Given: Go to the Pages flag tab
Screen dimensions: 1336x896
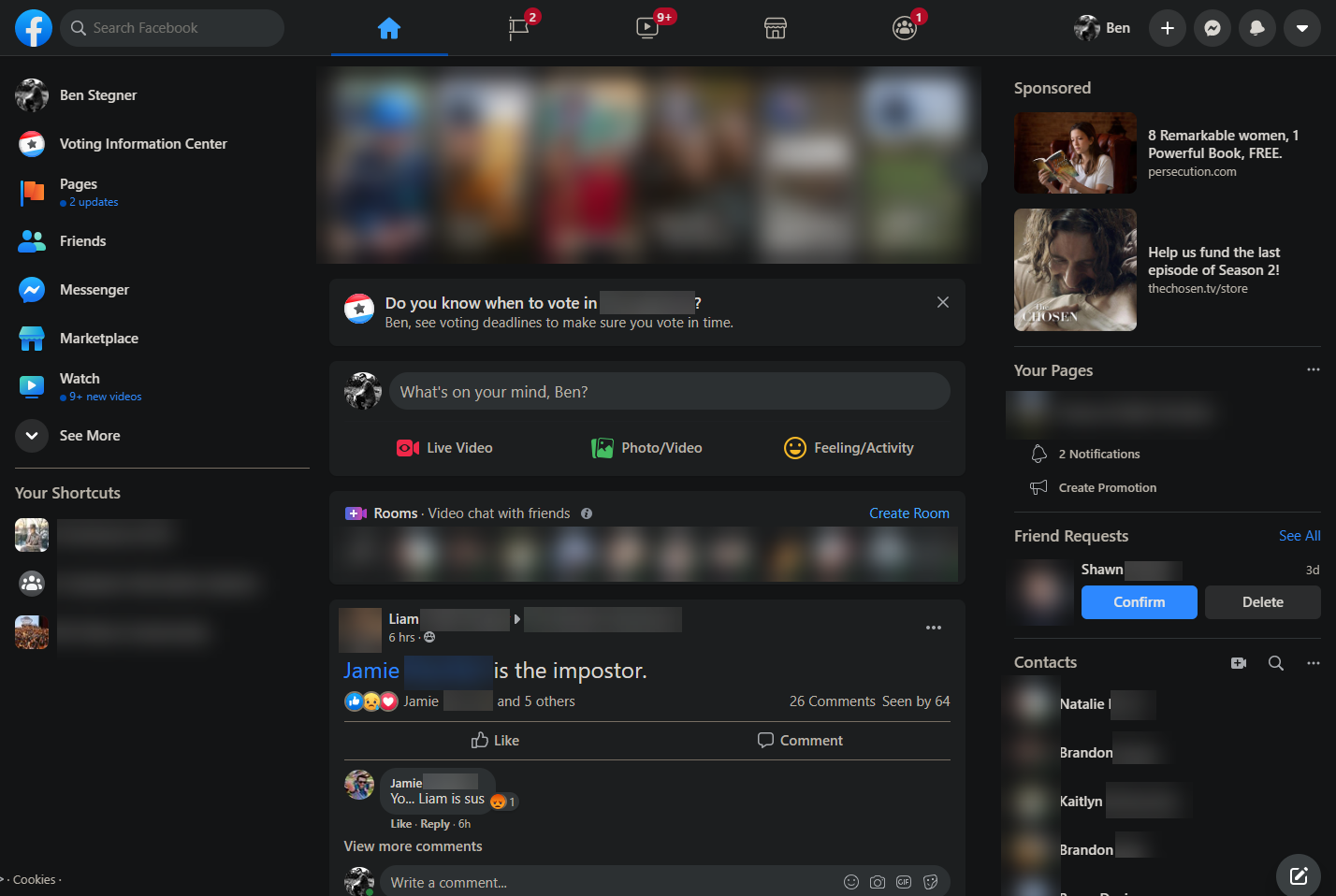Looking at the screenshot, I should tap(518, 28).
